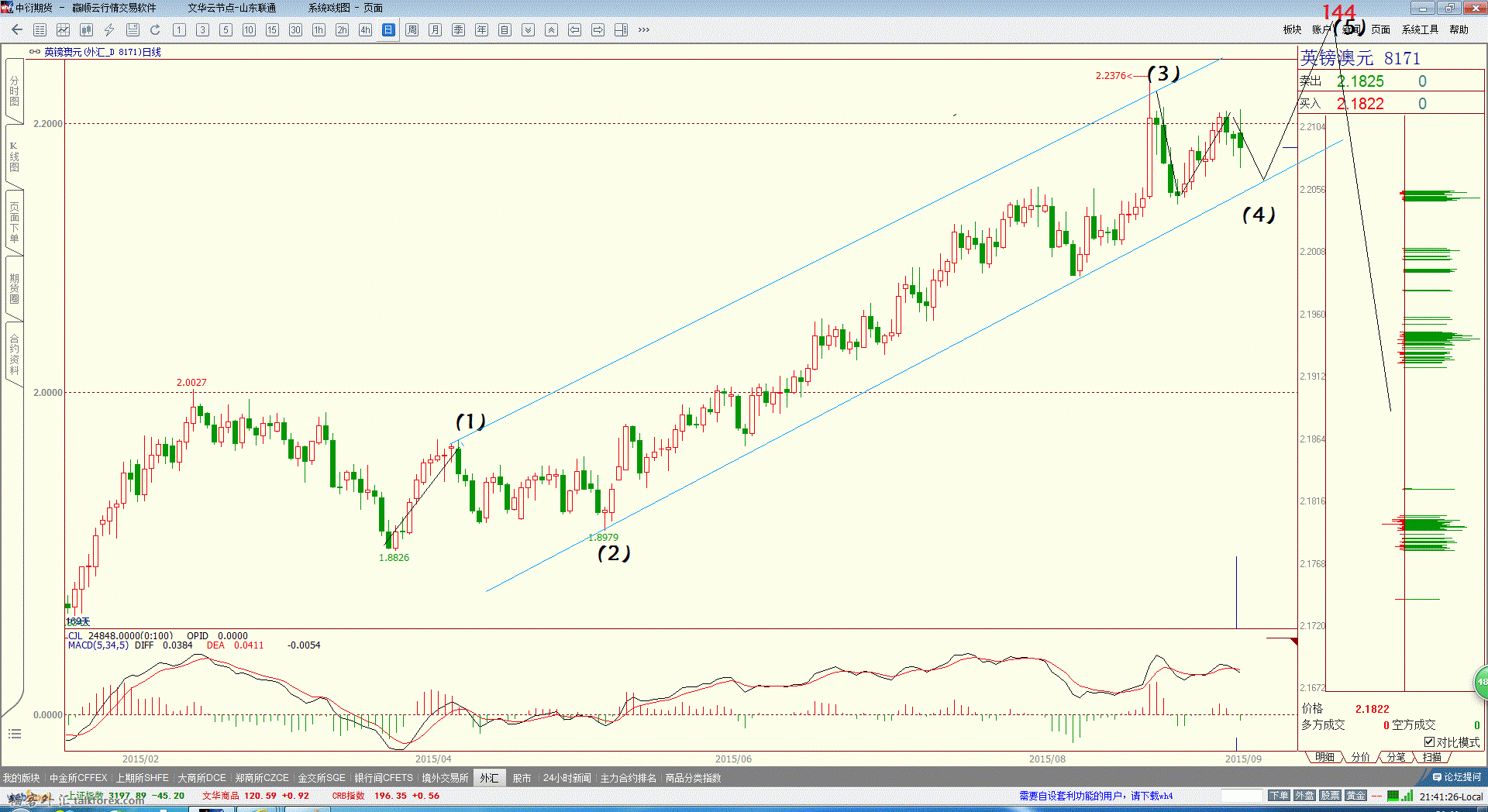Click the back arrow in the toolbar
This screenshot has height=812, width=1488.
(17, 29)
